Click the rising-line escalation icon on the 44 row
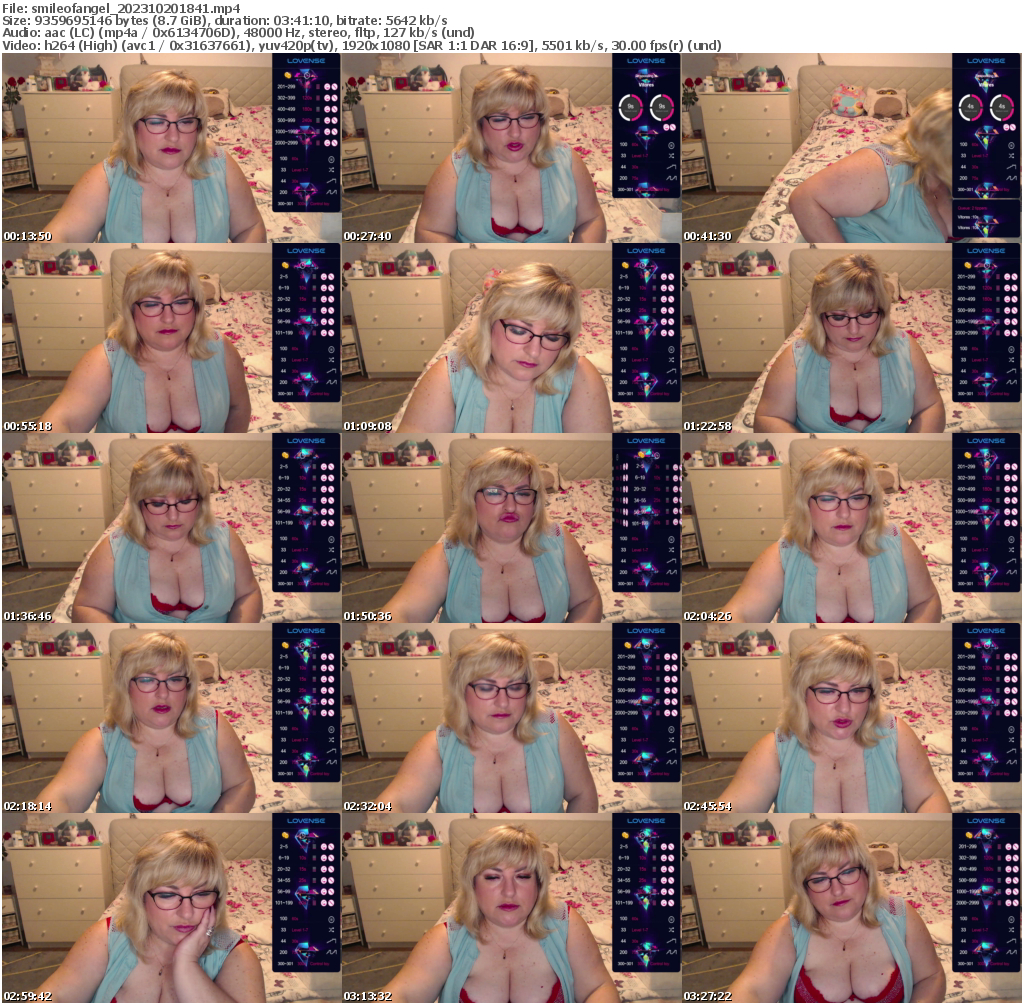Viewport: 1024px width, 1003px height. click(331, 181)
